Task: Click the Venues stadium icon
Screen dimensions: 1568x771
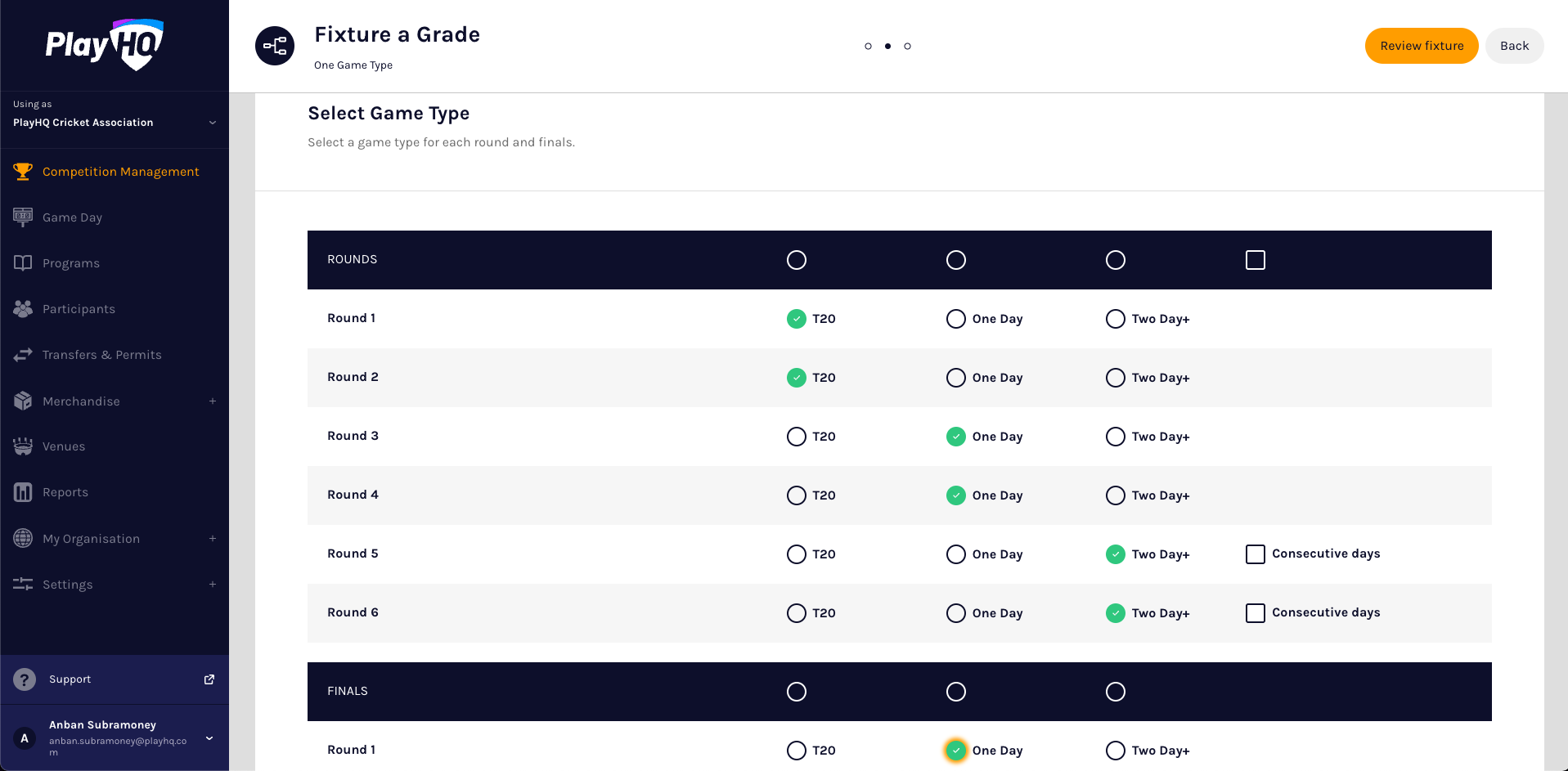Action: (x=23, y=446)
